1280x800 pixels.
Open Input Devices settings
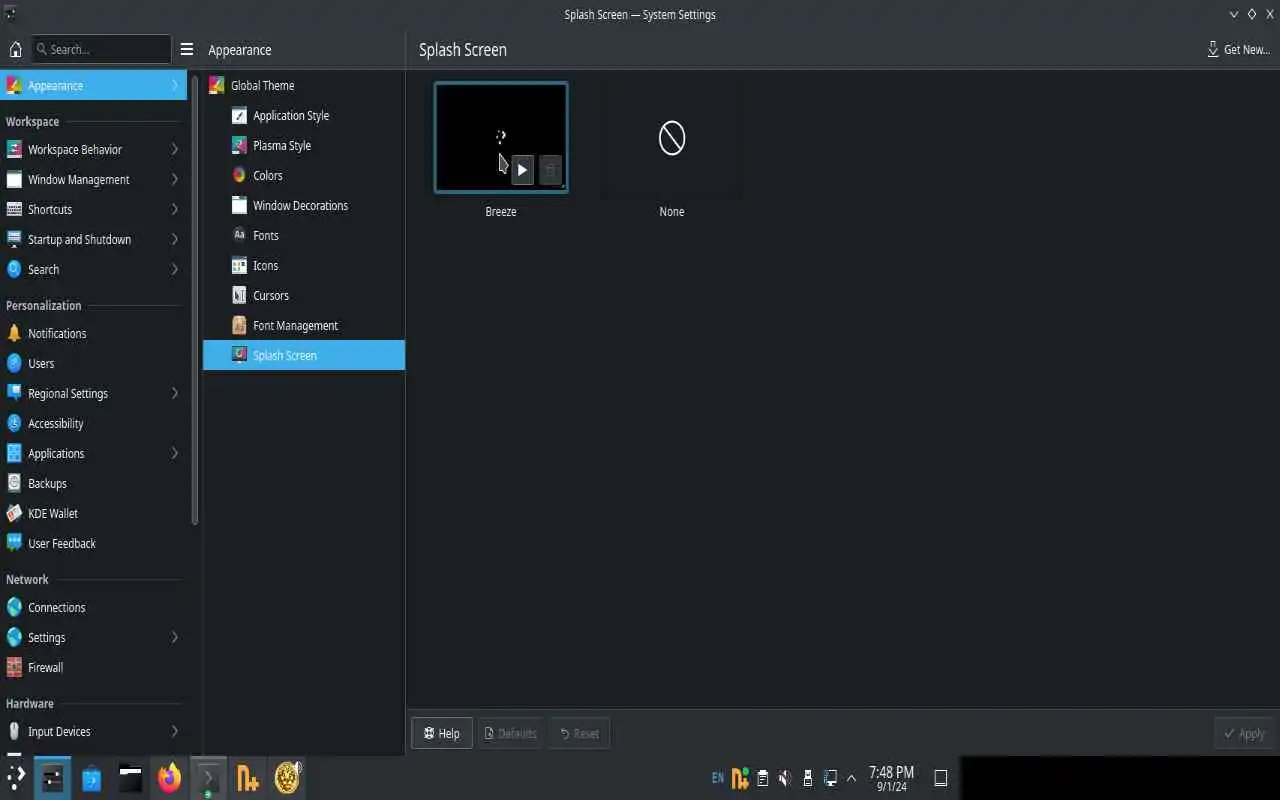93,732
